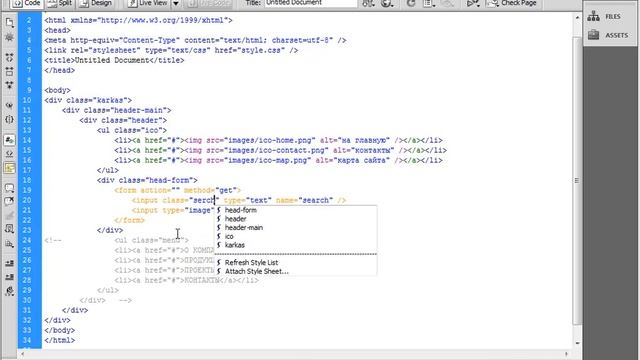Indent code icon

(x=9, y=263)
